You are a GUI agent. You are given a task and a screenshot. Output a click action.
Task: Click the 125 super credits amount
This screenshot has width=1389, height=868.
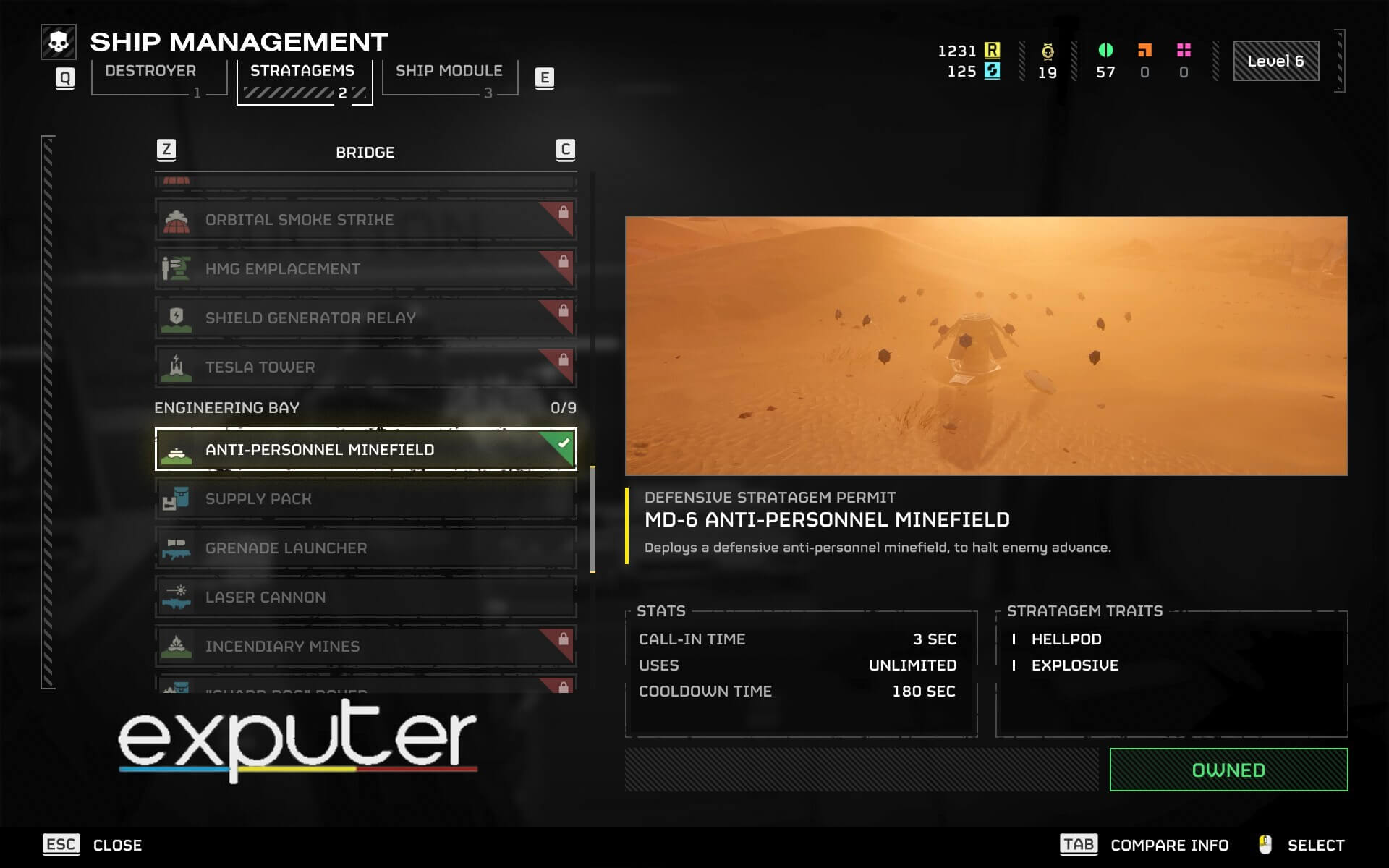pyautogui.click(x=961, y=71)
